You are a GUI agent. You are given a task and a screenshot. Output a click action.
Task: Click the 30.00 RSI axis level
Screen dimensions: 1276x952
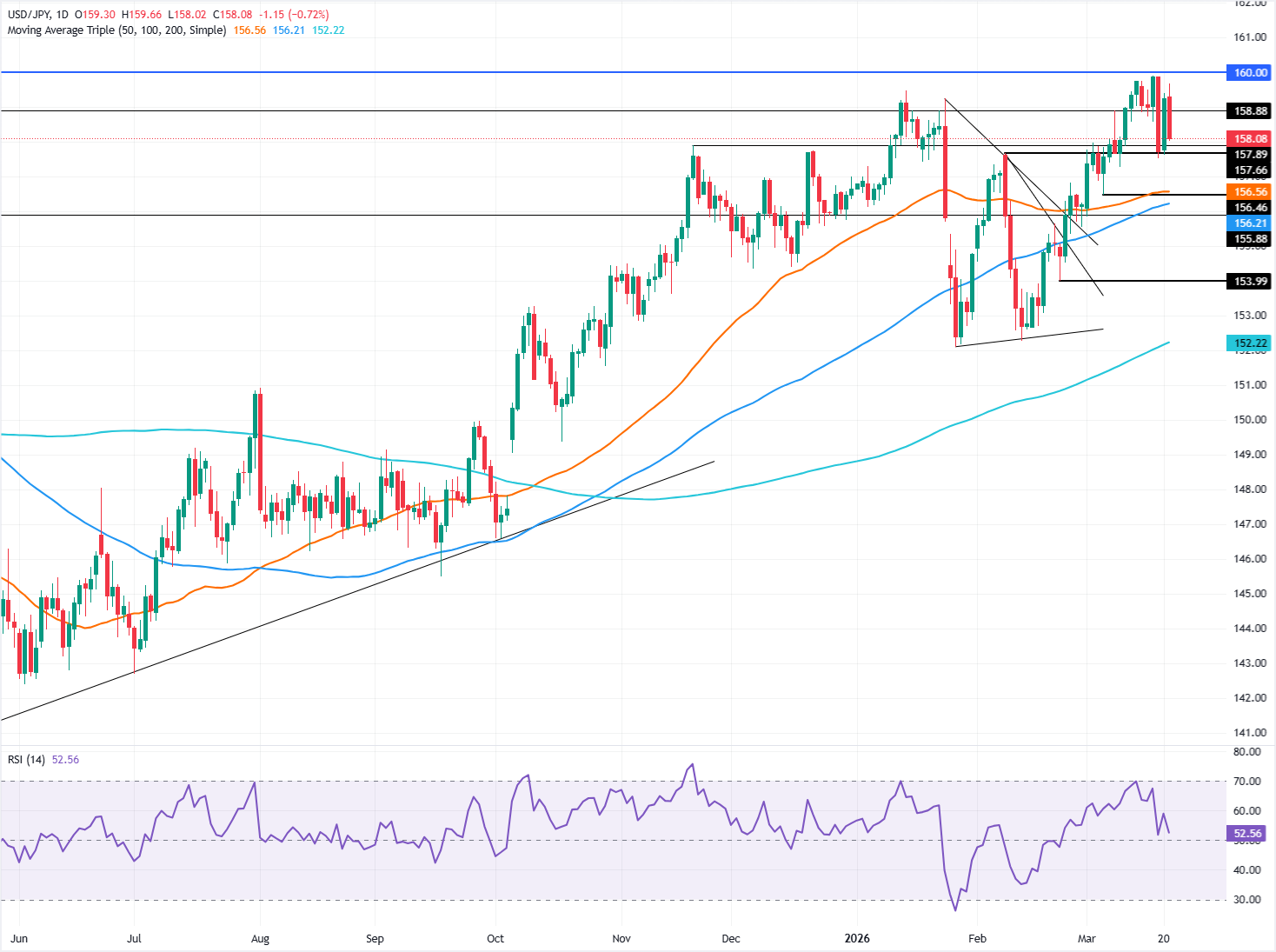click(x=1246, y=900)
